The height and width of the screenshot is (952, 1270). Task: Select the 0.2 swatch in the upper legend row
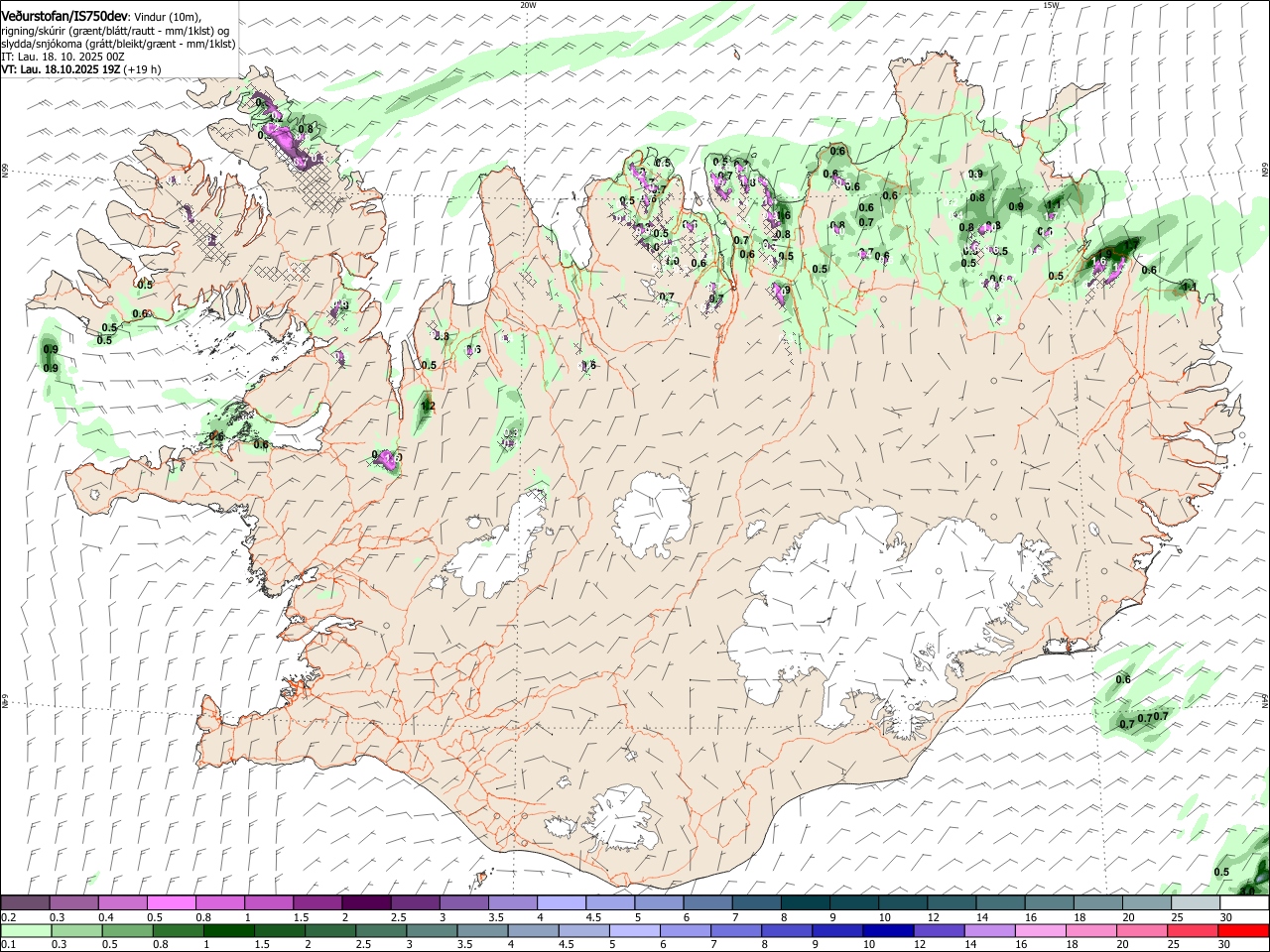pyautogui.click(x=25, y=903)
